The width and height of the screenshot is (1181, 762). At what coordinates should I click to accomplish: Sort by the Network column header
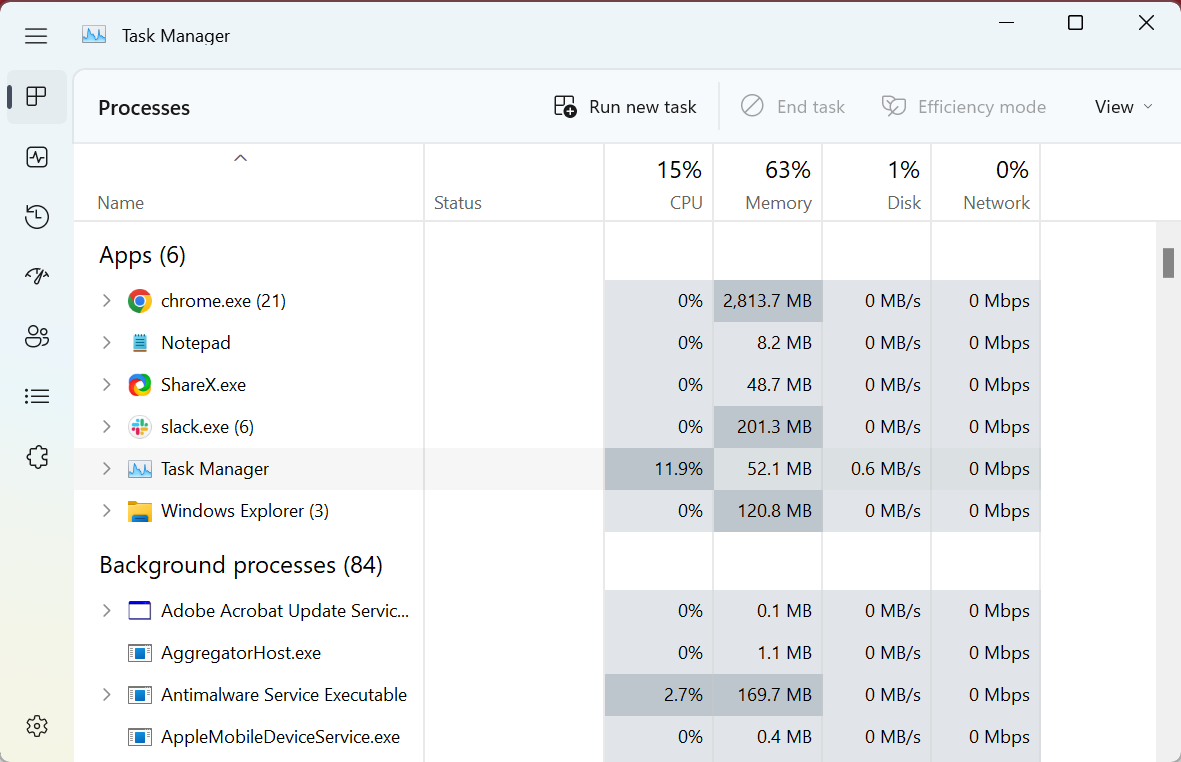pos(986,183)
